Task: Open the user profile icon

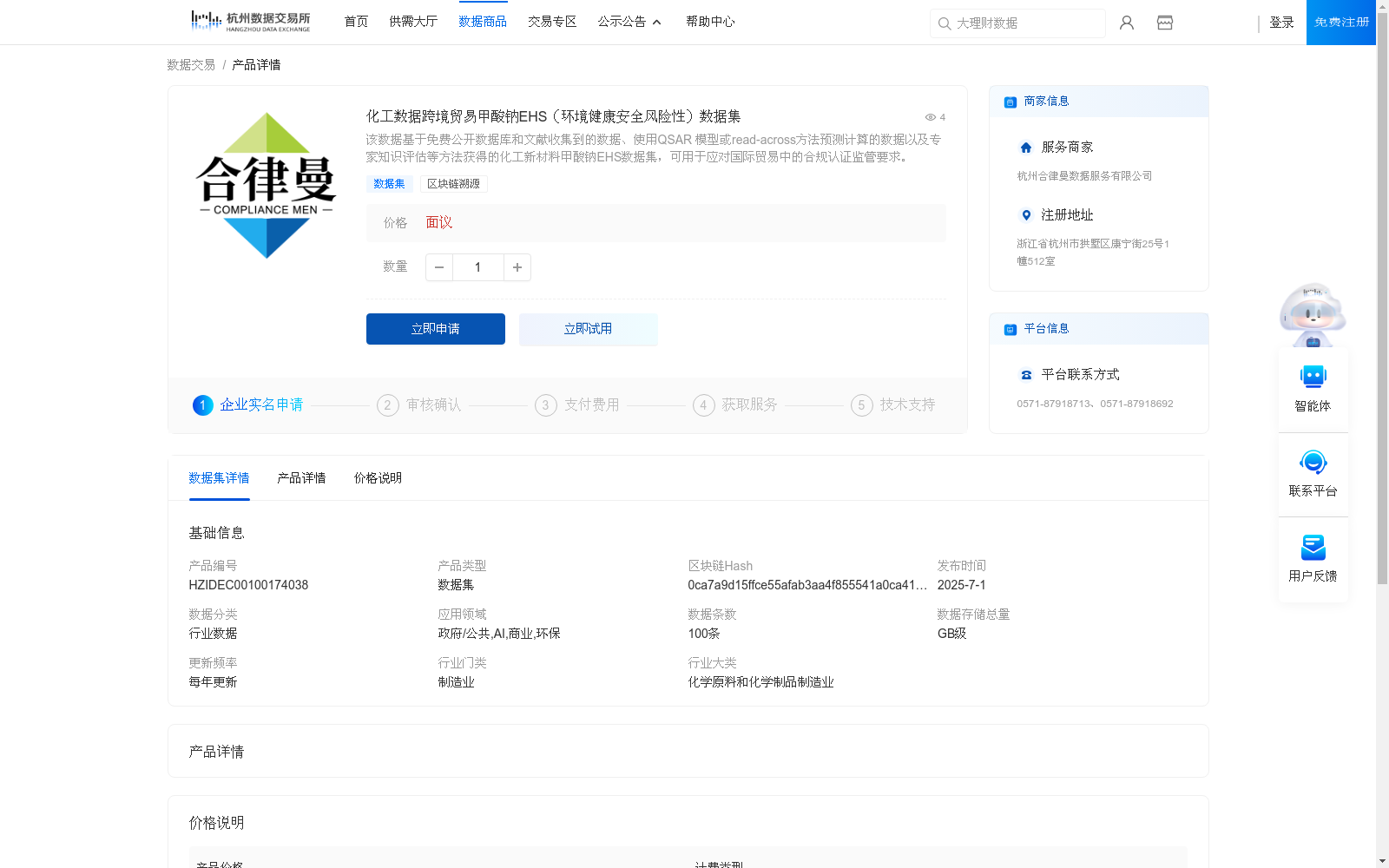Action: click(1127, 23)
